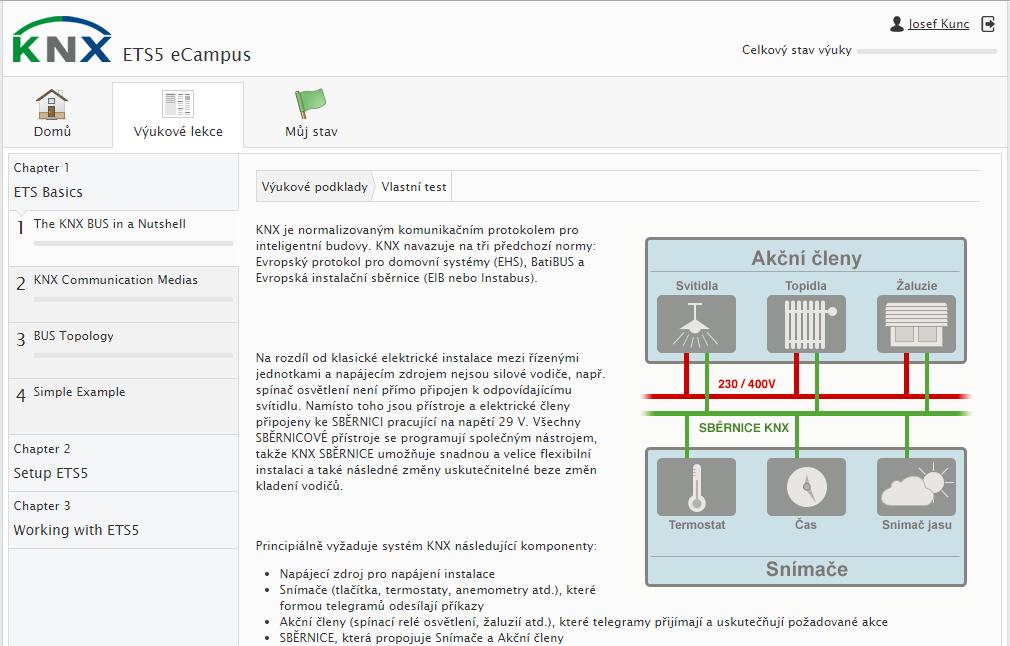Open the Domů house icon

pos(52,104)
